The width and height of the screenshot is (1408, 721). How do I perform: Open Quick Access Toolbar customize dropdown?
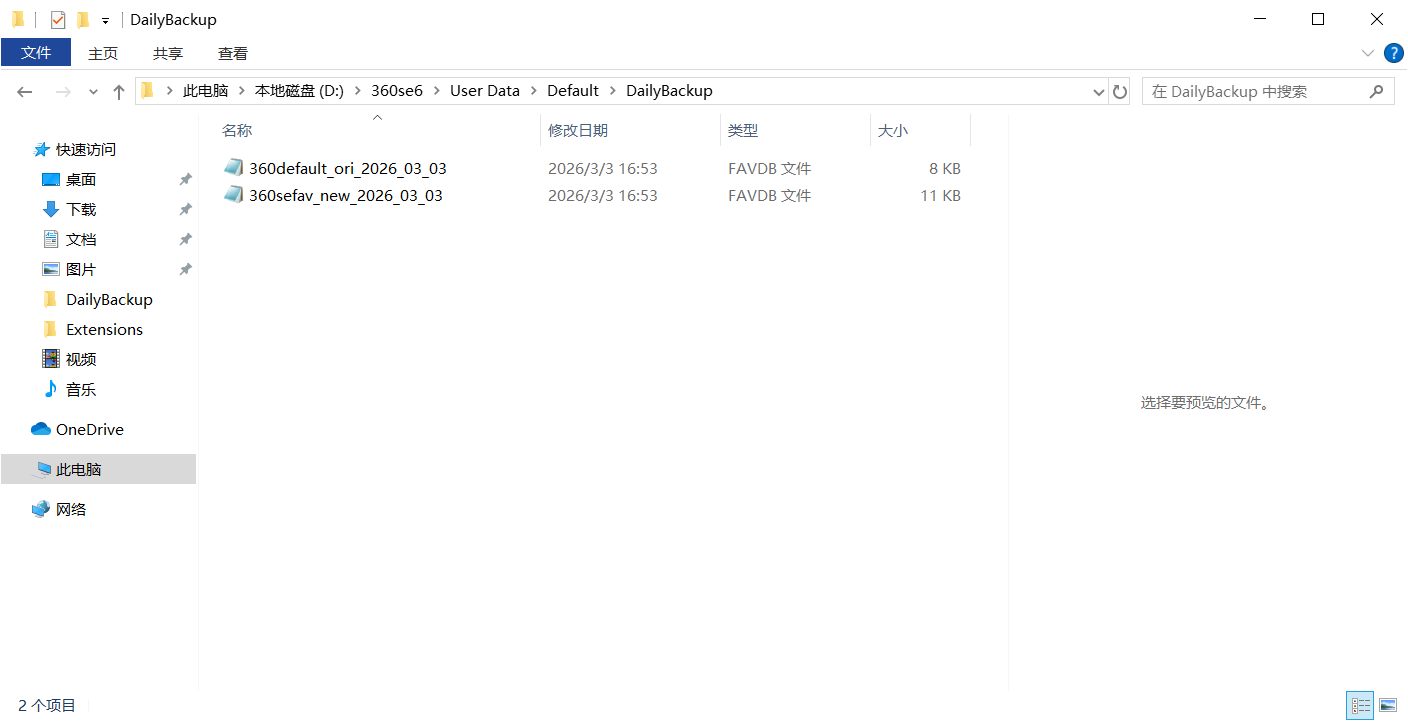105,21
